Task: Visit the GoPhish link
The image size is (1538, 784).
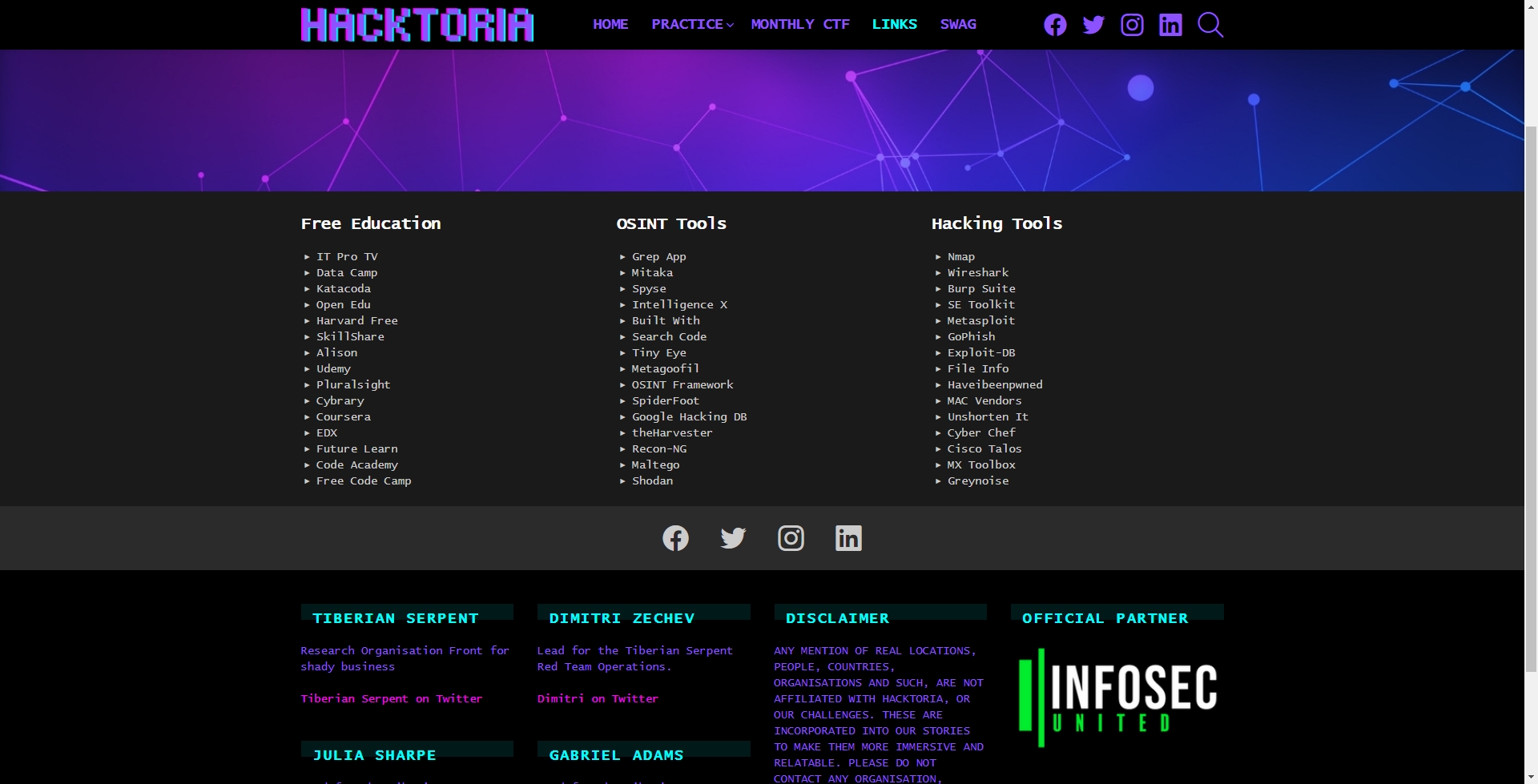Action: tap(972, 336)
